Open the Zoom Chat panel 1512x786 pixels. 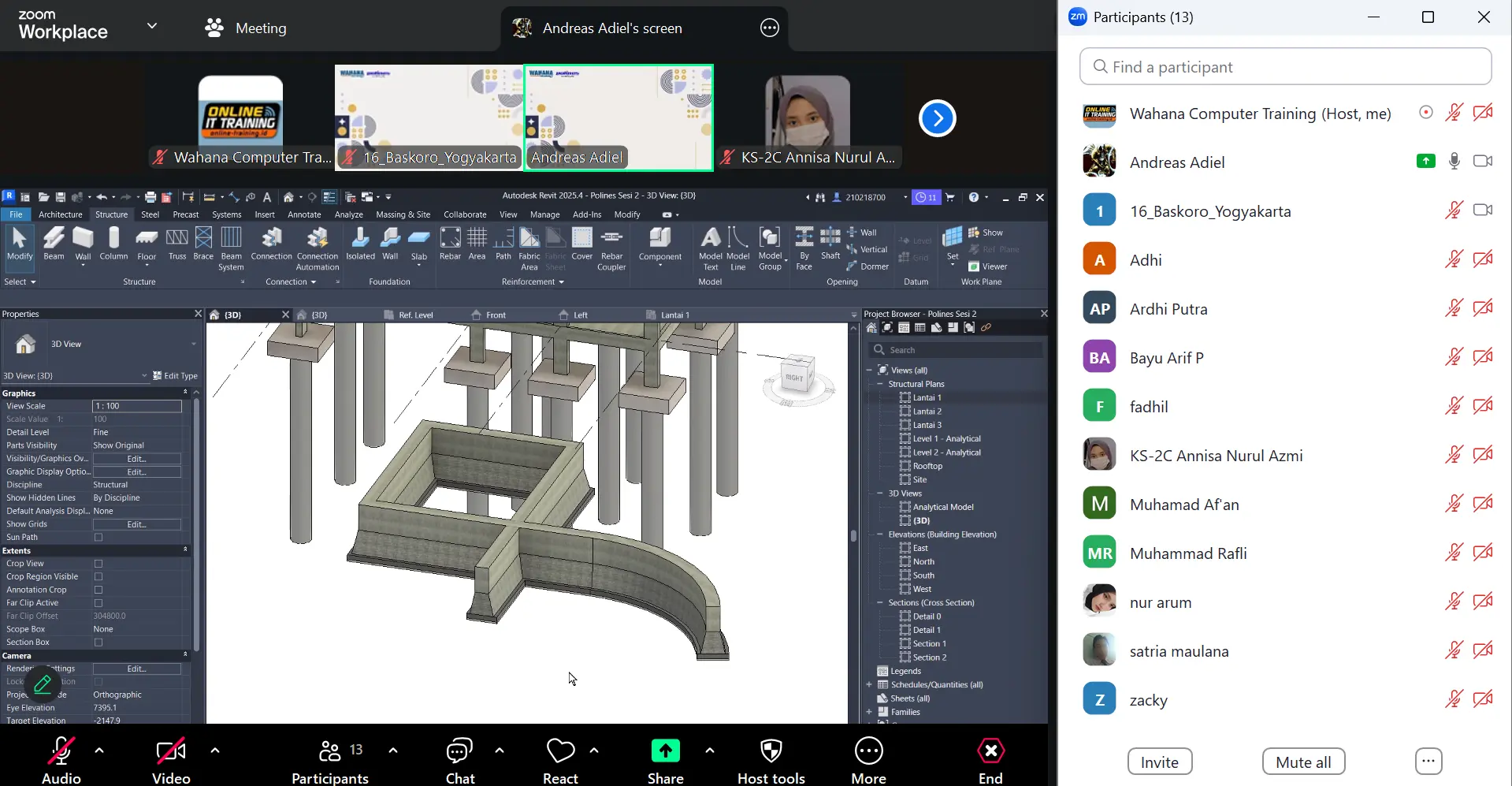[x=460, y=760]
